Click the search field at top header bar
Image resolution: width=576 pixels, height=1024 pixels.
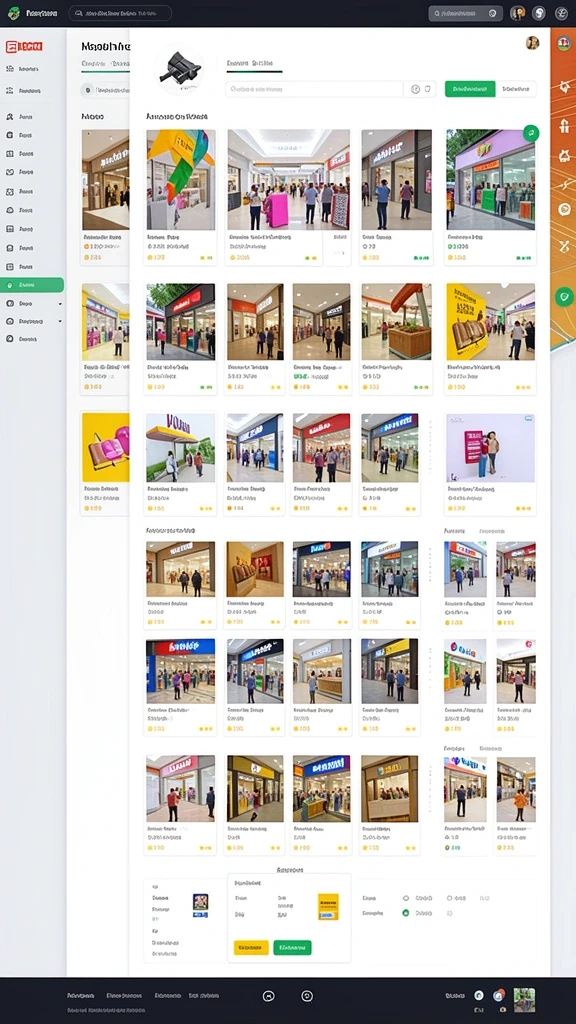(120, 13)
